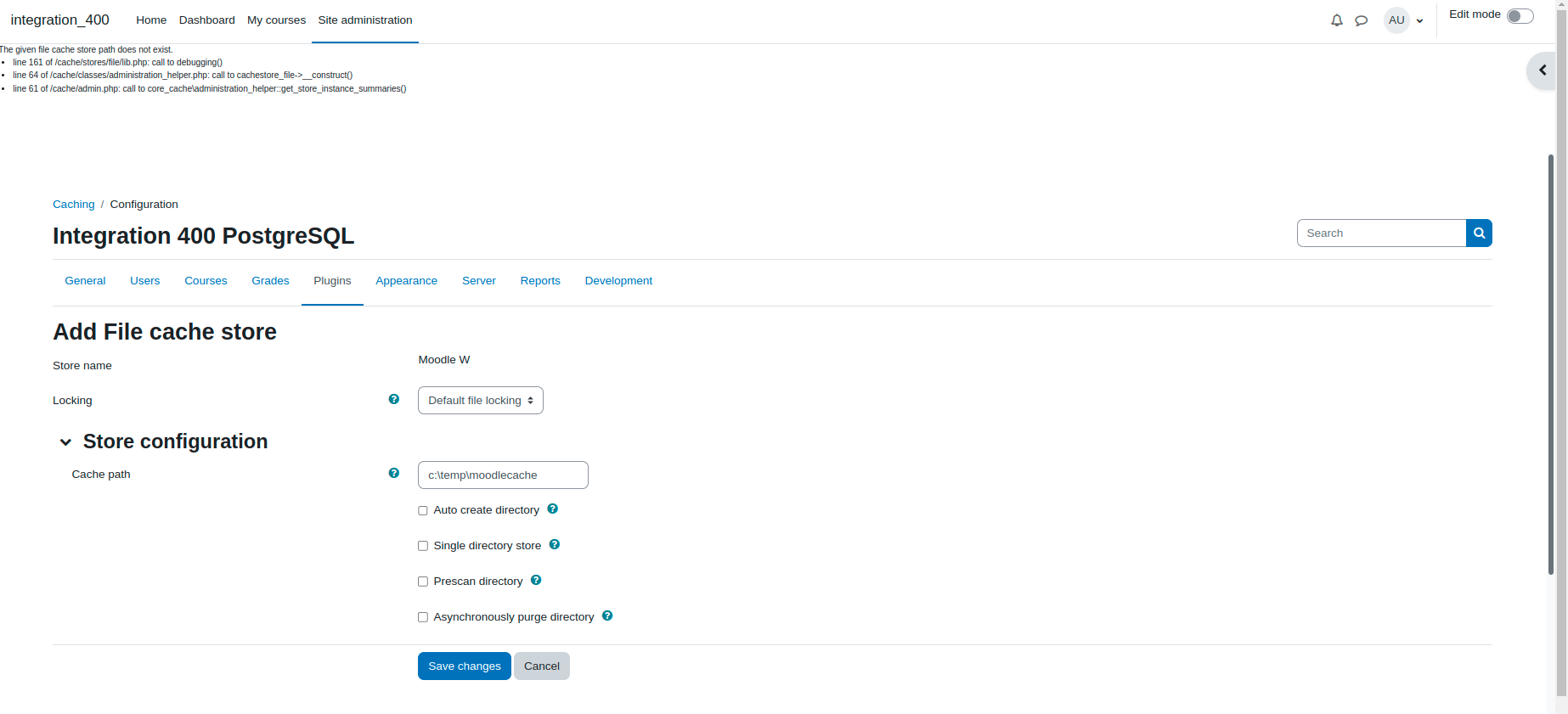The height and width of the screenshot is (714, 1568).
Task: Click the Configuration breadcrumb text
Action: click(x=144, y=205)
